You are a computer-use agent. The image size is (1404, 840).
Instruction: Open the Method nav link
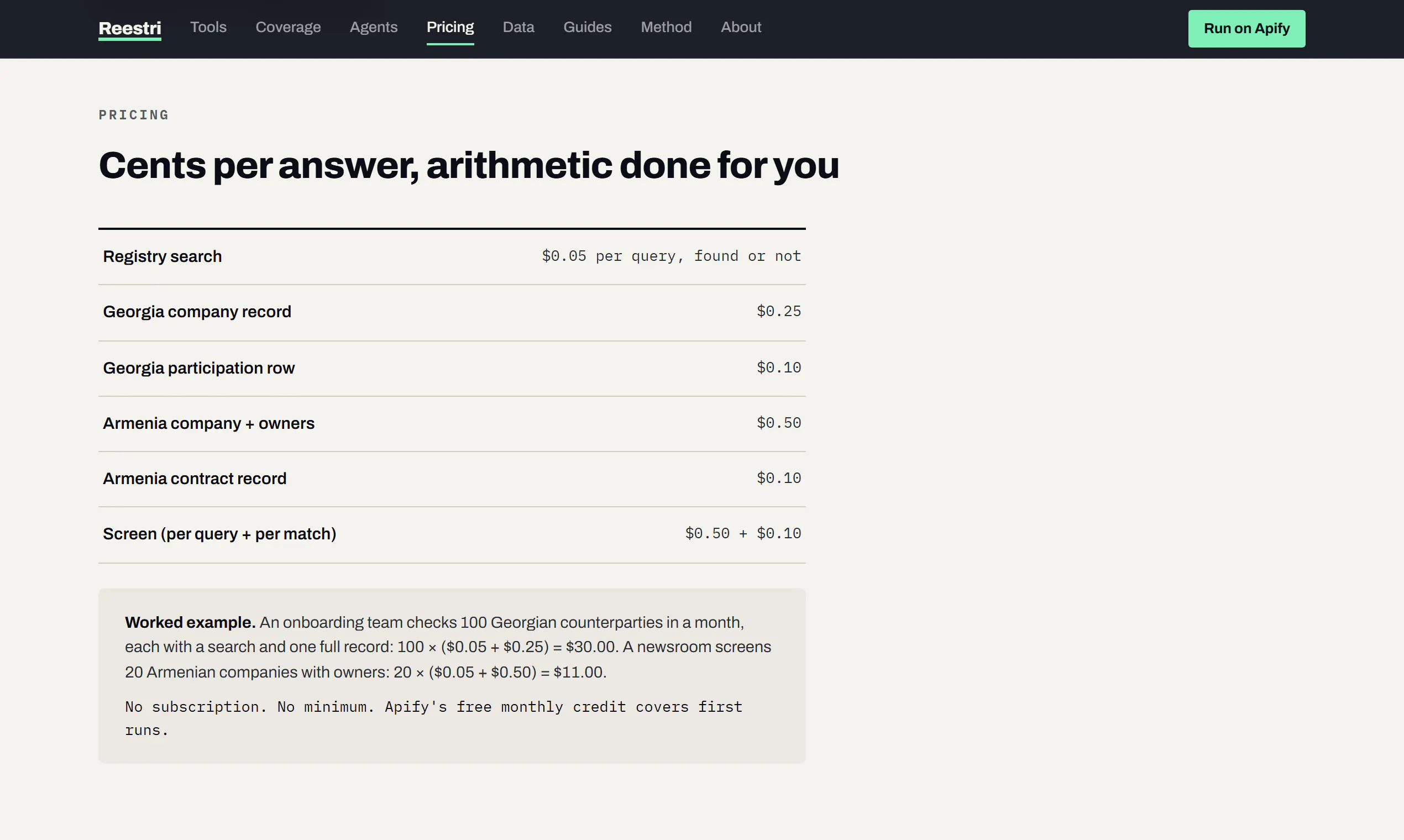click(x=666, y=27)
